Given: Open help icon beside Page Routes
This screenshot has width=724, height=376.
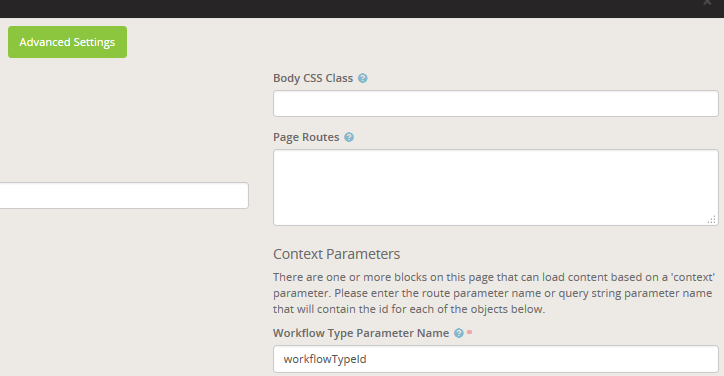Looking at the screenshot, I should coord(349,137).
